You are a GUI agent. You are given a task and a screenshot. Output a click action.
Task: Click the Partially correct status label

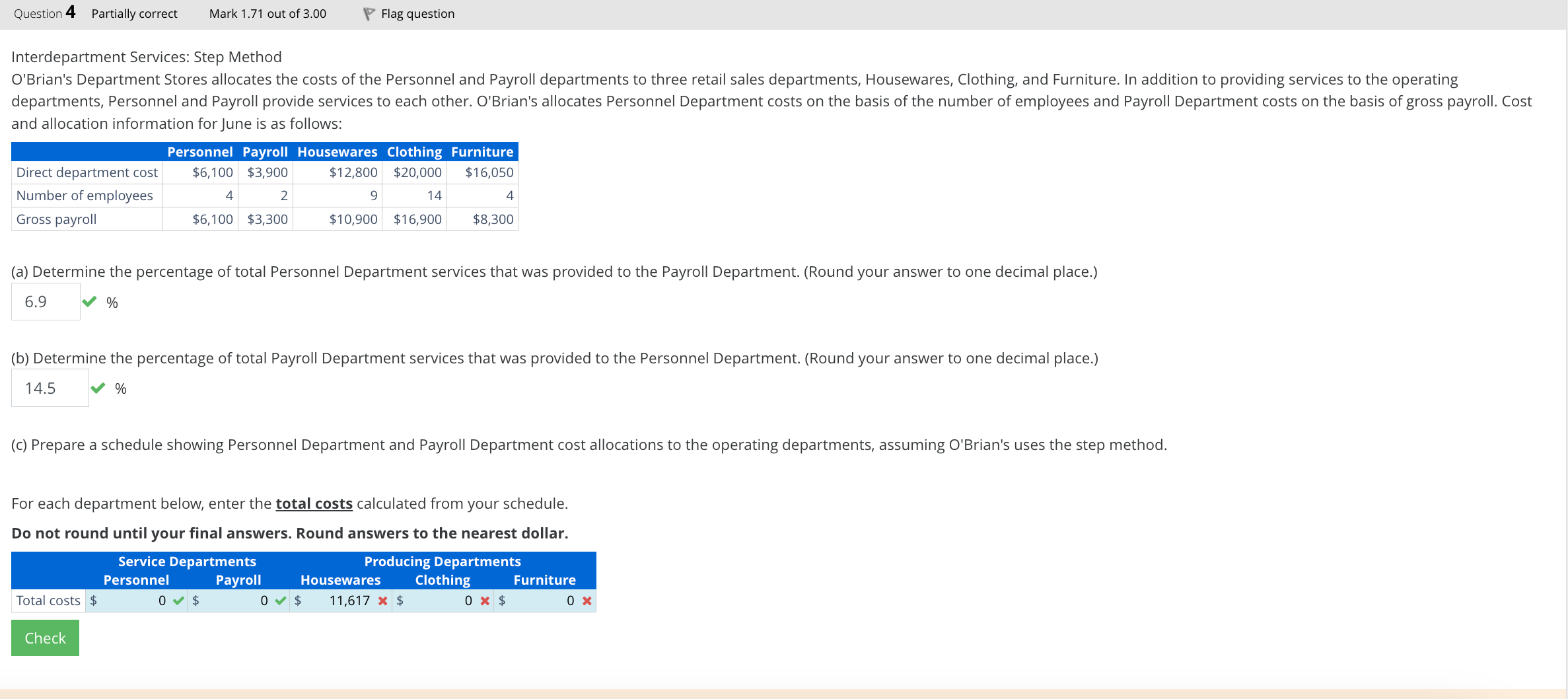(134, 13)
